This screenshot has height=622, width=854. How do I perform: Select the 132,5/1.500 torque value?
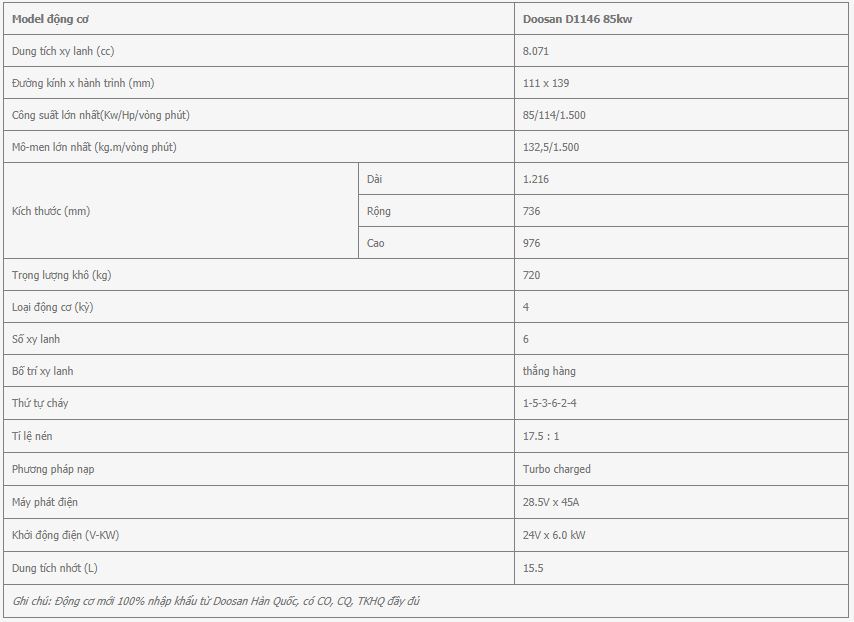click(x=551, y=147)
